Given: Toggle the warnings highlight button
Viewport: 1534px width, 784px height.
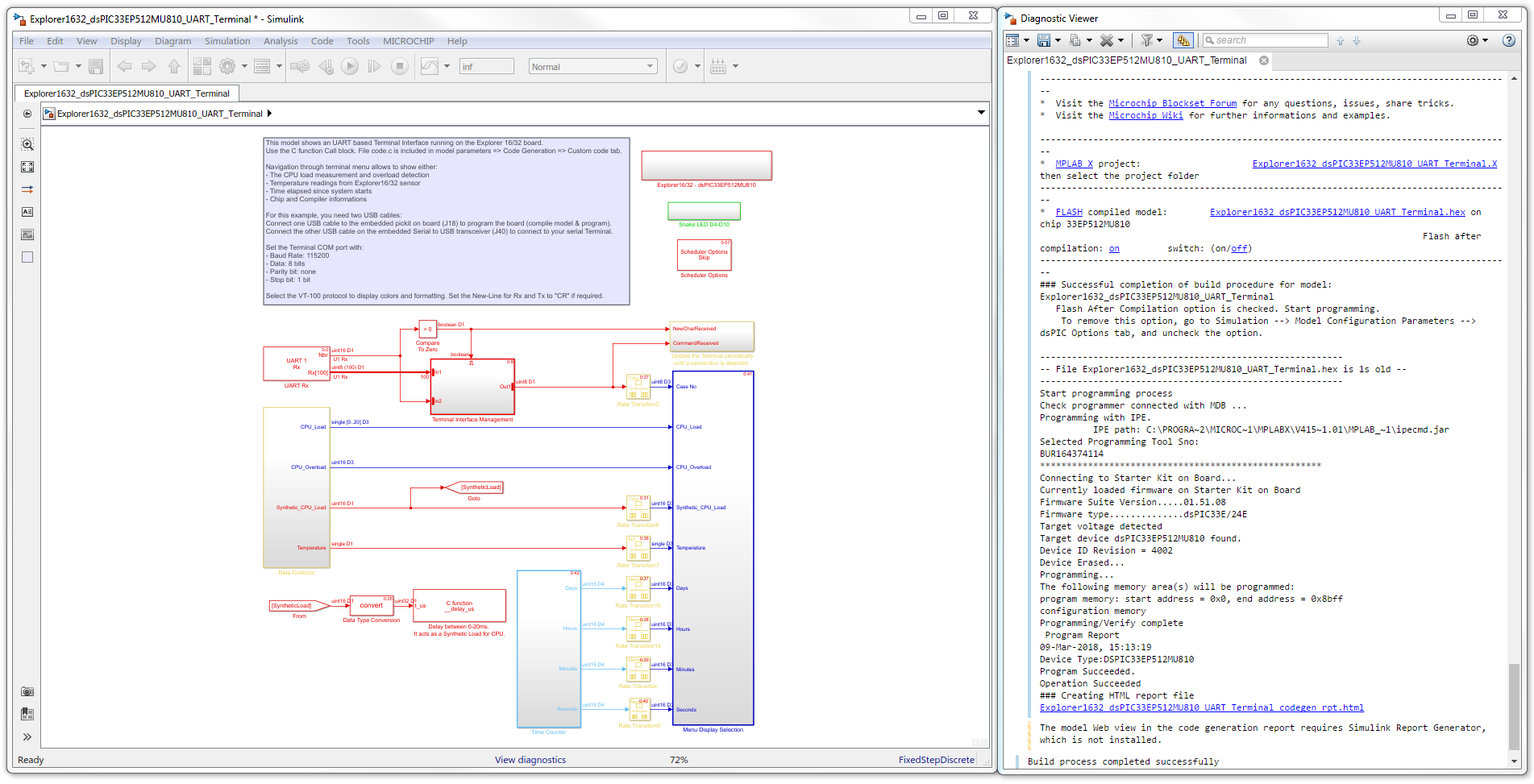Looking at the screenshot, I should click(x=1183, y=40).
